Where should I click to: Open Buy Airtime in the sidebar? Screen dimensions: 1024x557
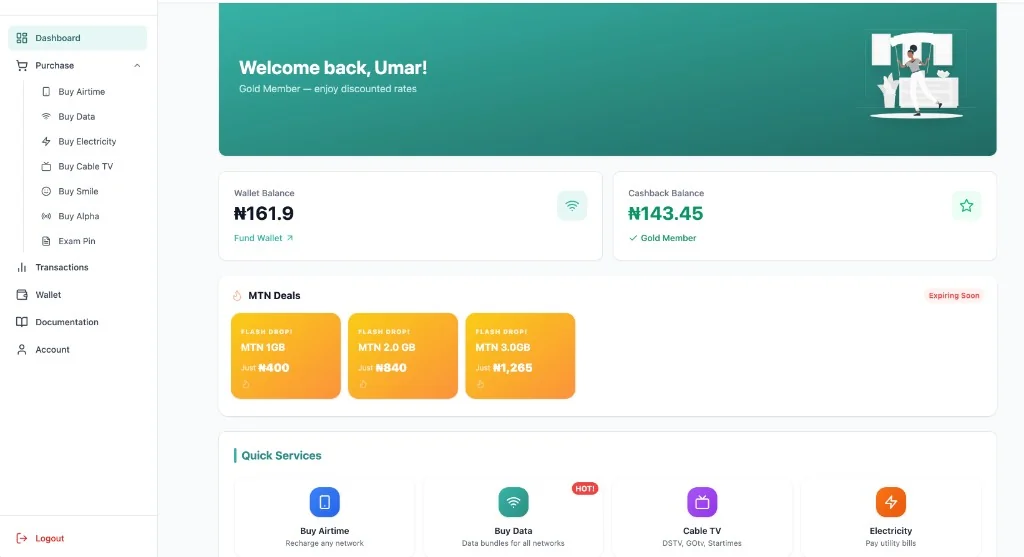(x=82, y=92)
